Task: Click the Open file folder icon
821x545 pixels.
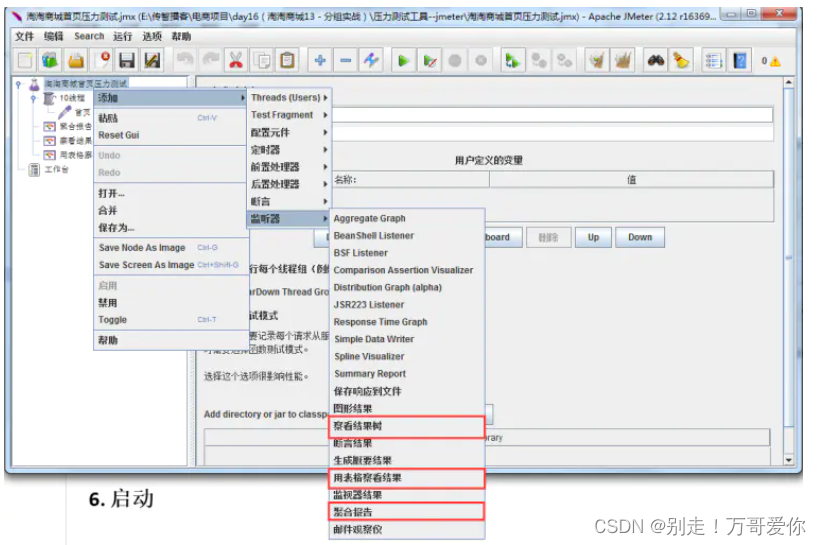Action: (76, 61)
